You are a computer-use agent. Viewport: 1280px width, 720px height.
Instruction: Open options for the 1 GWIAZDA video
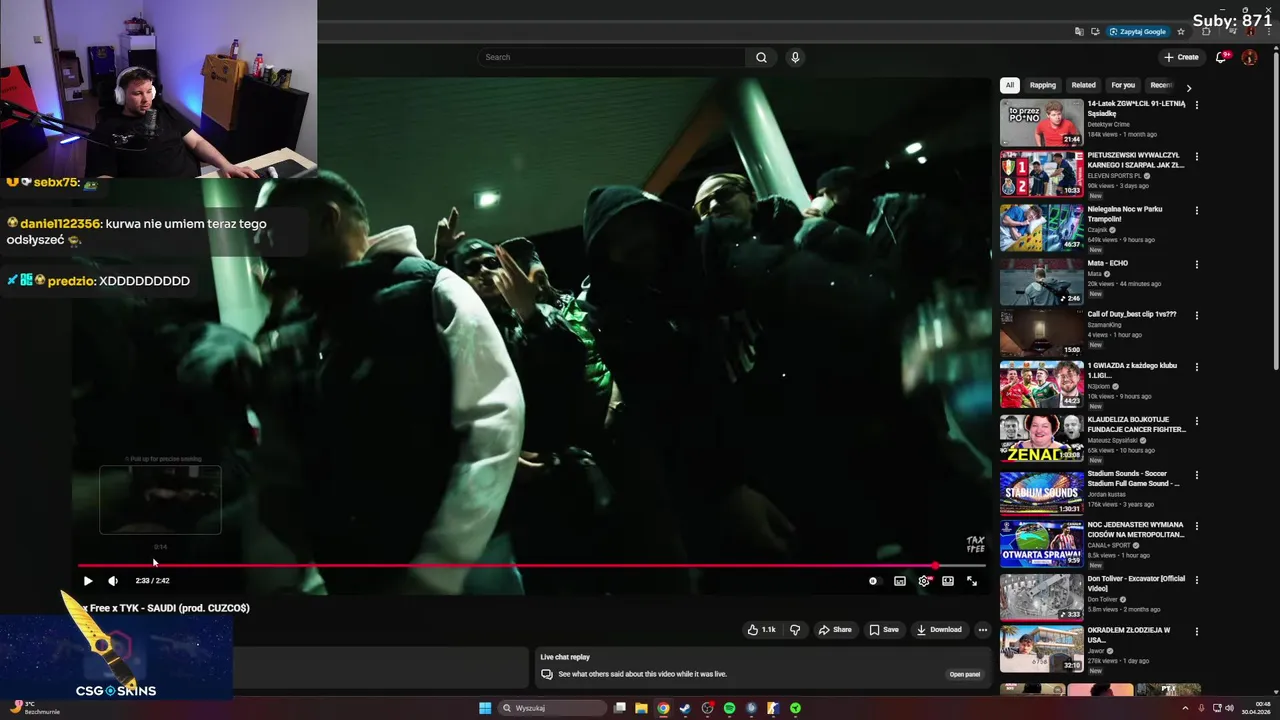pos(1197,367)
